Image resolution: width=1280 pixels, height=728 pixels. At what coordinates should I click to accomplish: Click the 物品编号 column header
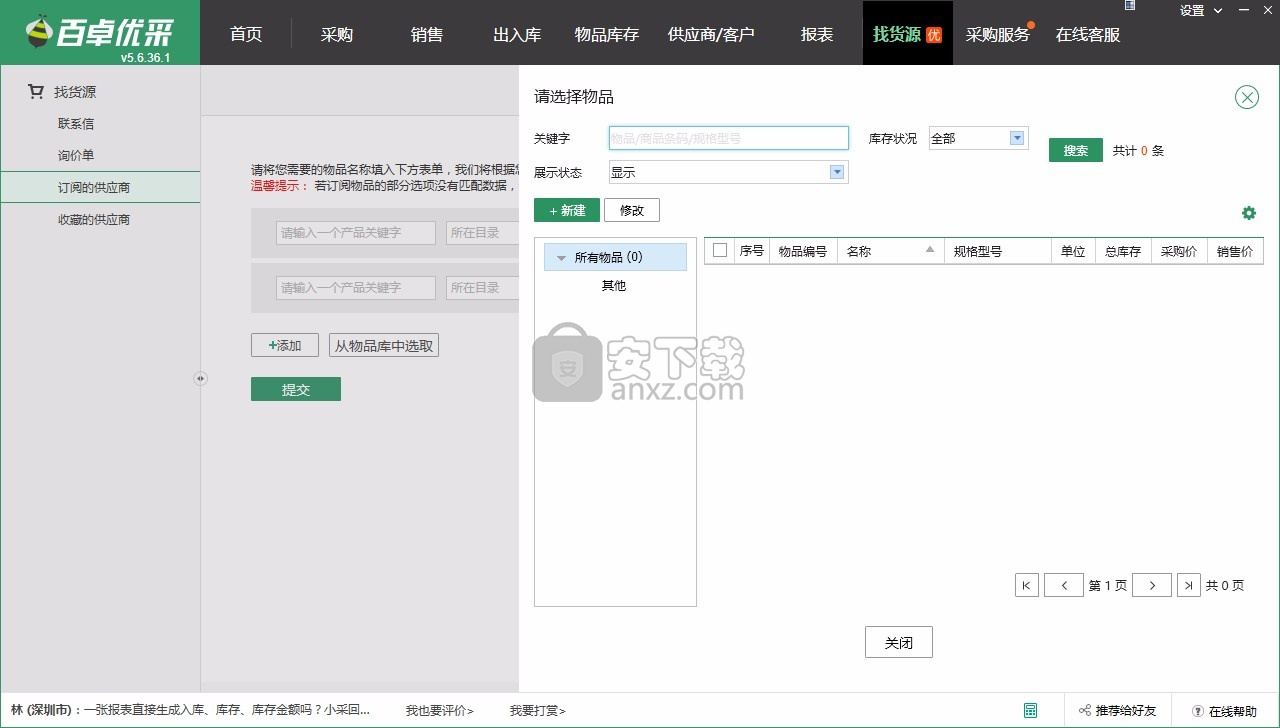(x=803, y=251)
